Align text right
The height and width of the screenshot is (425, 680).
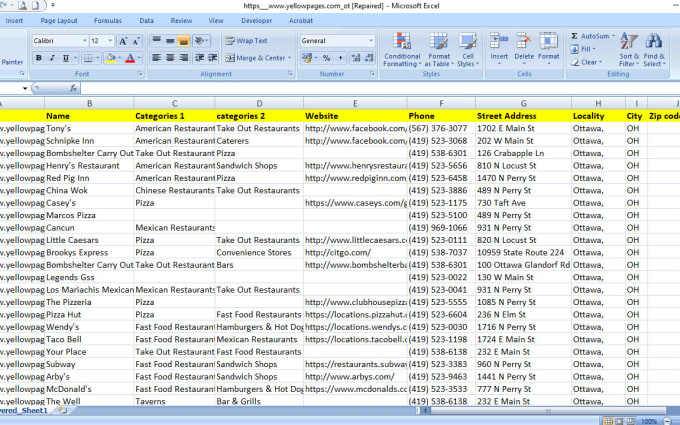pyautogui.click(x=183, y=58)
